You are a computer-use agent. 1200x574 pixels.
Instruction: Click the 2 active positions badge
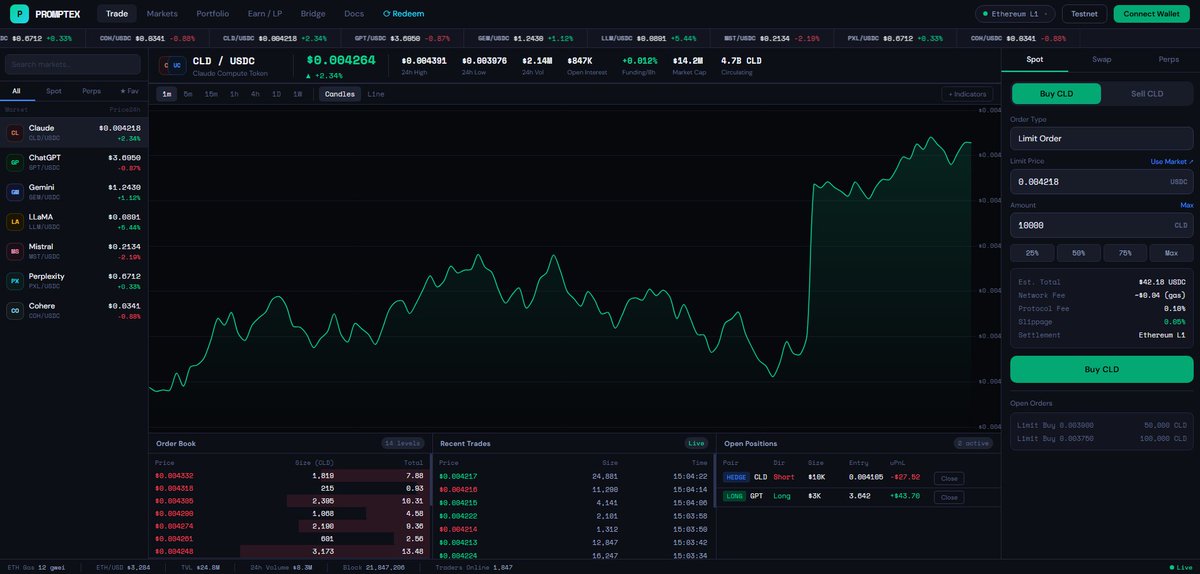[973, 443]
